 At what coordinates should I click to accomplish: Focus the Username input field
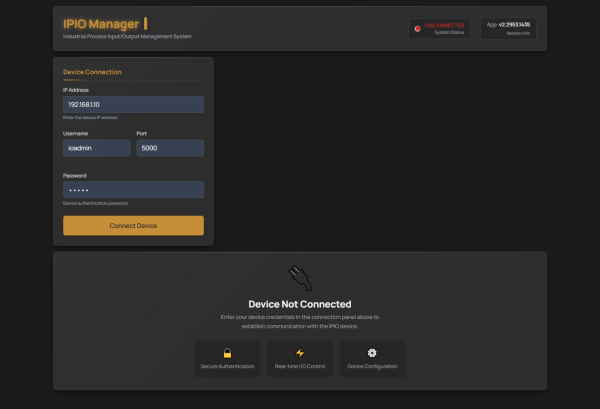click(x=97, y=148)
